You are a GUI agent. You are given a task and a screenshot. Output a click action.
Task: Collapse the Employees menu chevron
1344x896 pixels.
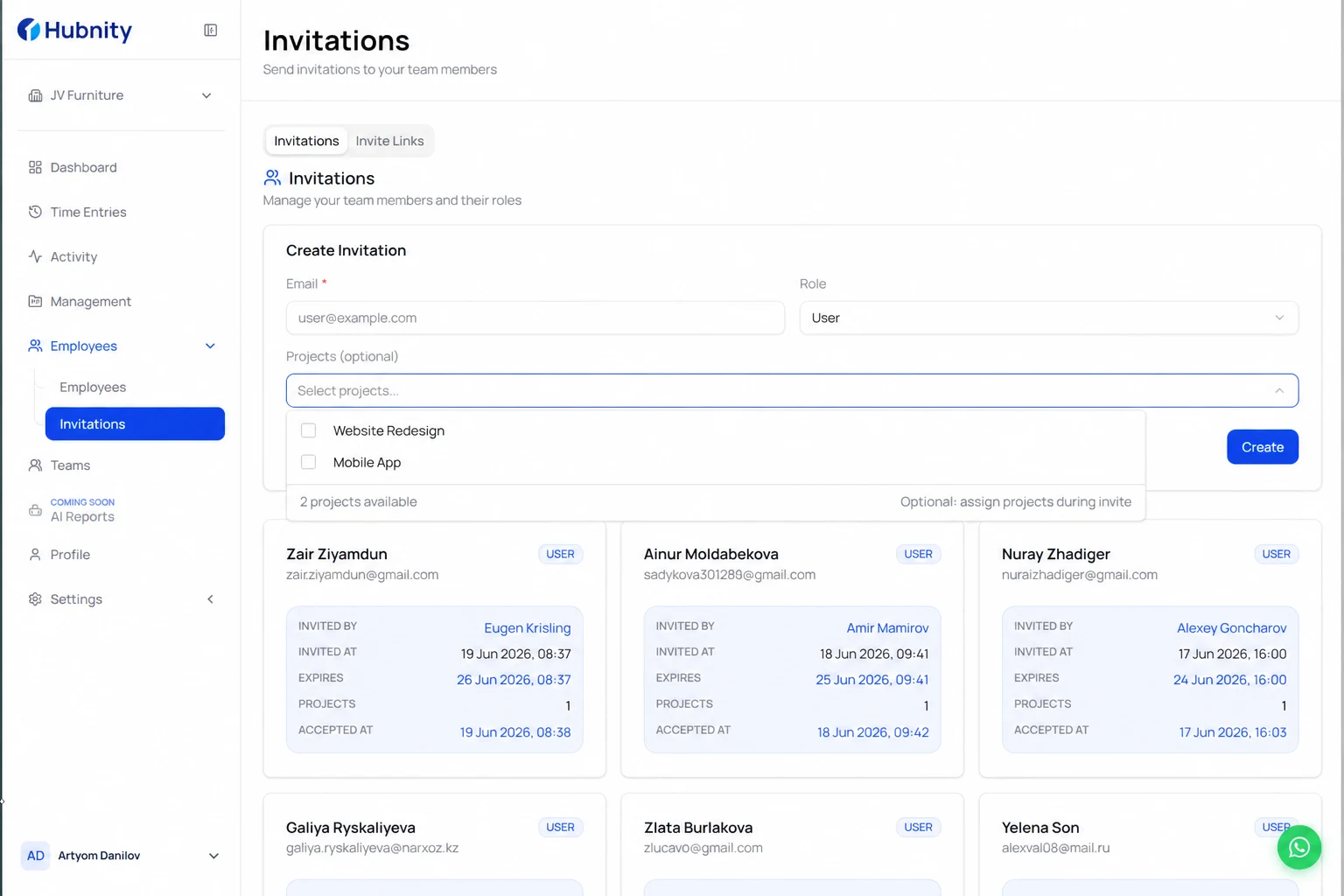point(210,346)
